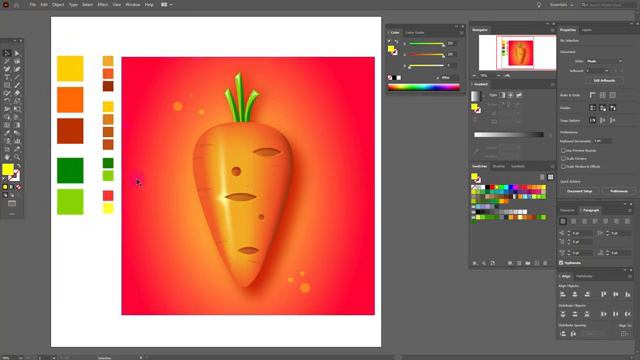The width and height of the screenshot is (640, 360).
Task: Switch Swatches to thumbnail view
Action: point(551,177)
